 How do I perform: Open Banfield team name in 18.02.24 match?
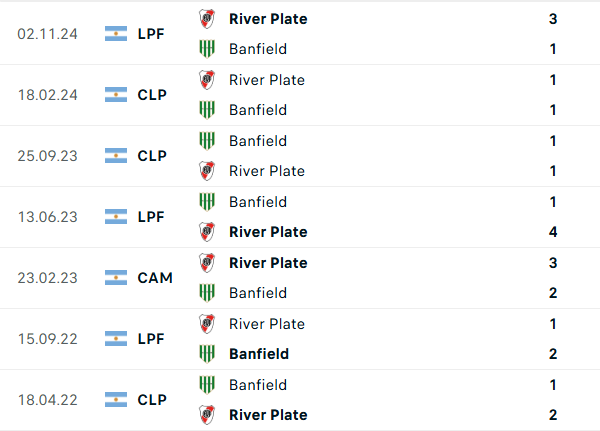(257, 109)
